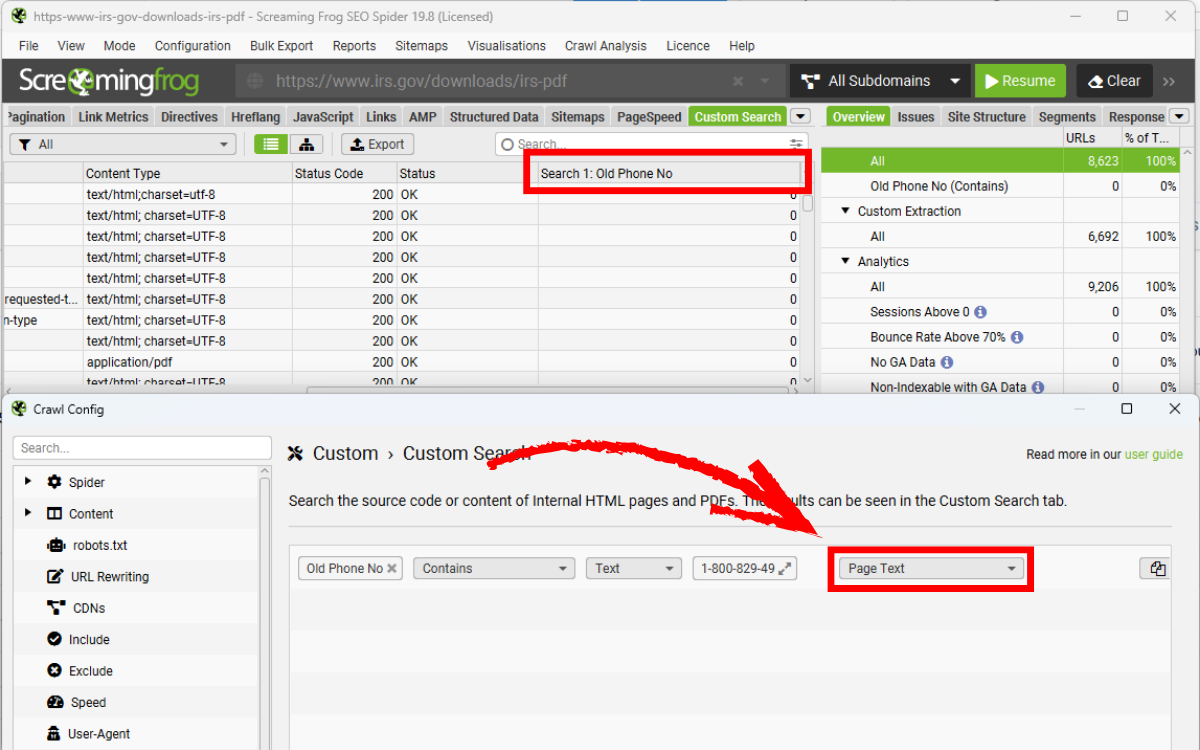1200x750 pixels.
Task: Switch to the tree view icon
Action: (x=306, y=144)
